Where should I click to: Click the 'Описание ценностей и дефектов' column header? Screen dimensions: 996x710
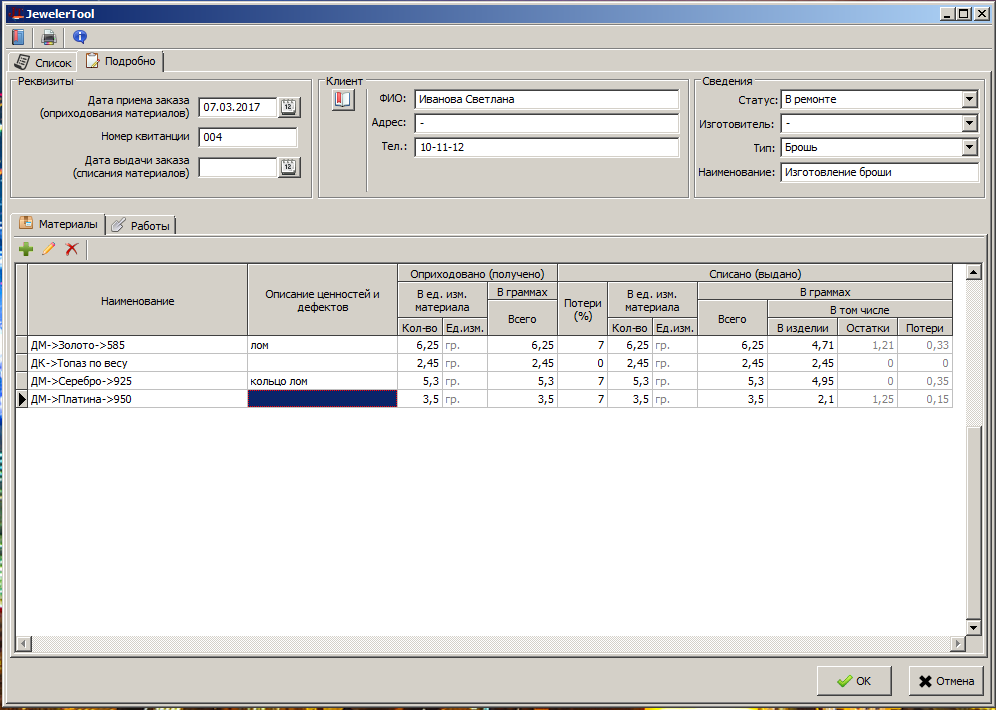(323, 300)
